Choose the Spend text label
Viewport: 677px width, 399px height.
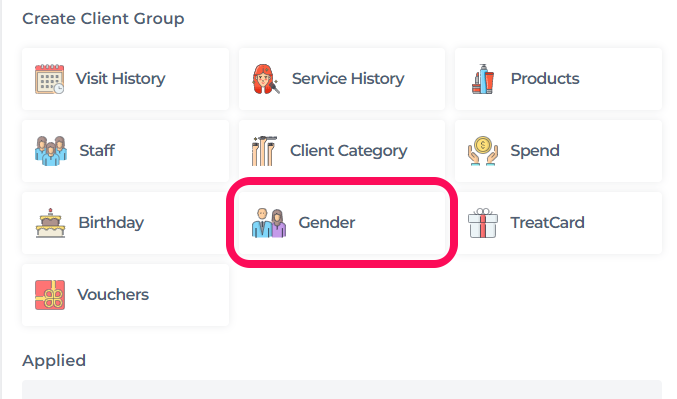[535, 151]
